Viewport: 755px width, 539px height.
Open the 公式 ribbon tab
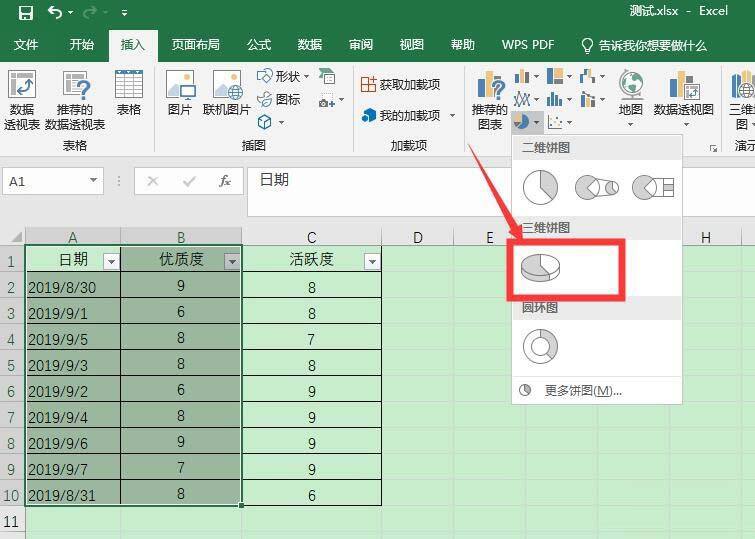click(259, 45)
